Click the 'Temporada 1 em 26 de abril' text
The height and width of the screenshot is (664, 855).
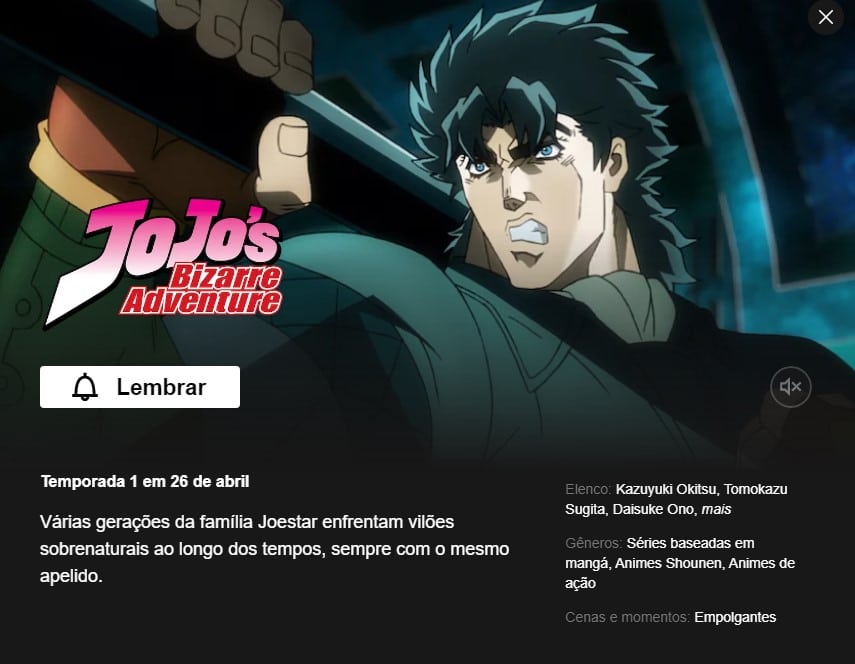point(144,481)
